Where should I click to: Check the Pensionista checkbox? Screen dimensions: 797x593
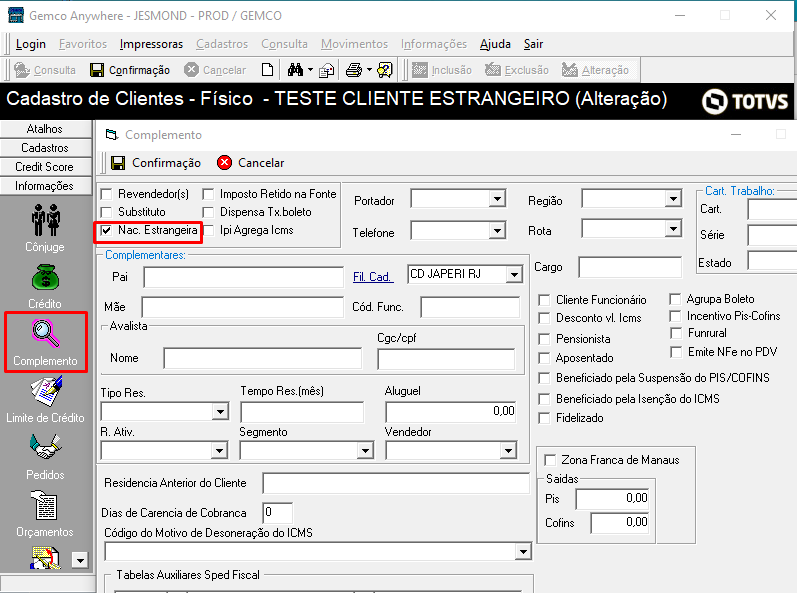pyautogui.click(x=544, y=339)
